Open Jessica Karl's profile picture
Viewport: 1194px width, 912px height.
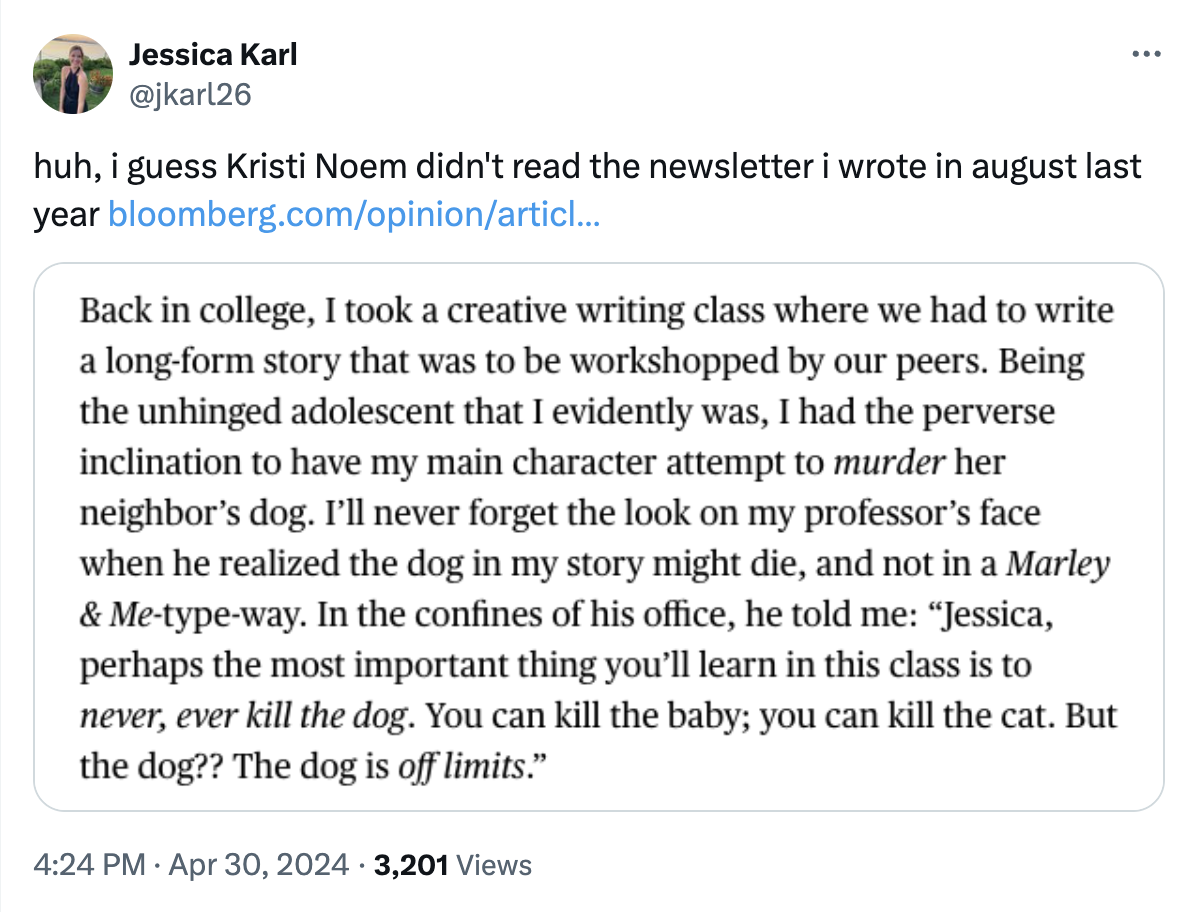[x=73, y=73]
